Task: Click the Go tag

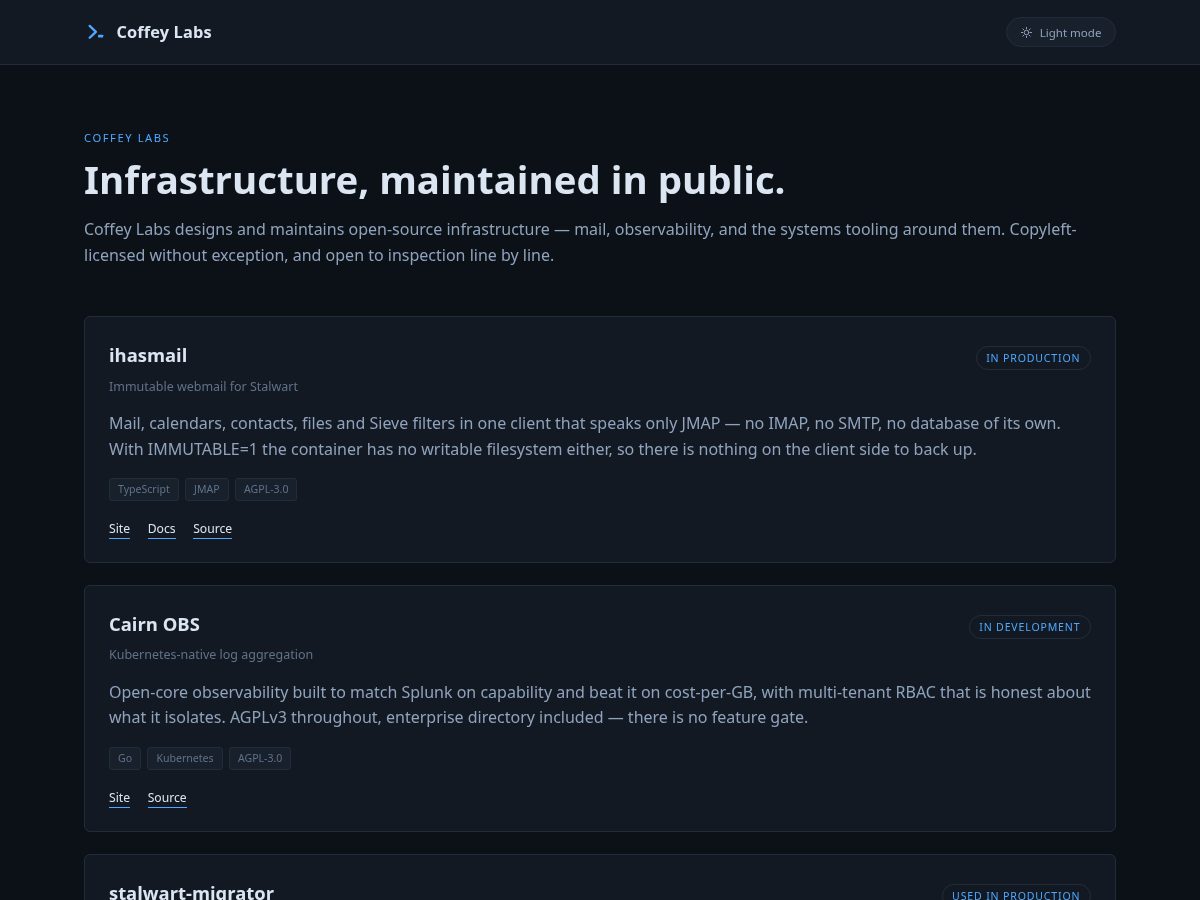Action: click(125, 758)
